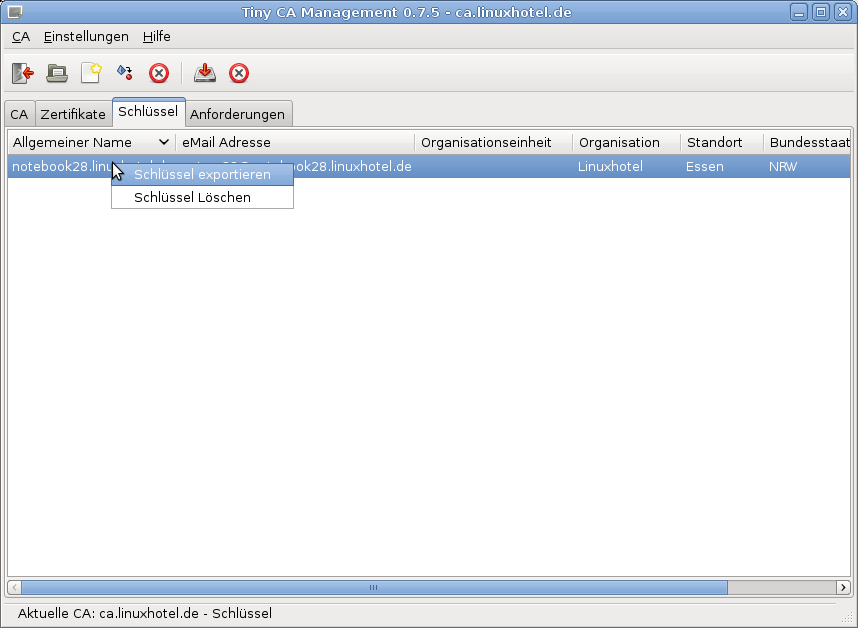Click the Standort column header
Image resolution: width=858 pixels, height=628 pixels.
714,142
